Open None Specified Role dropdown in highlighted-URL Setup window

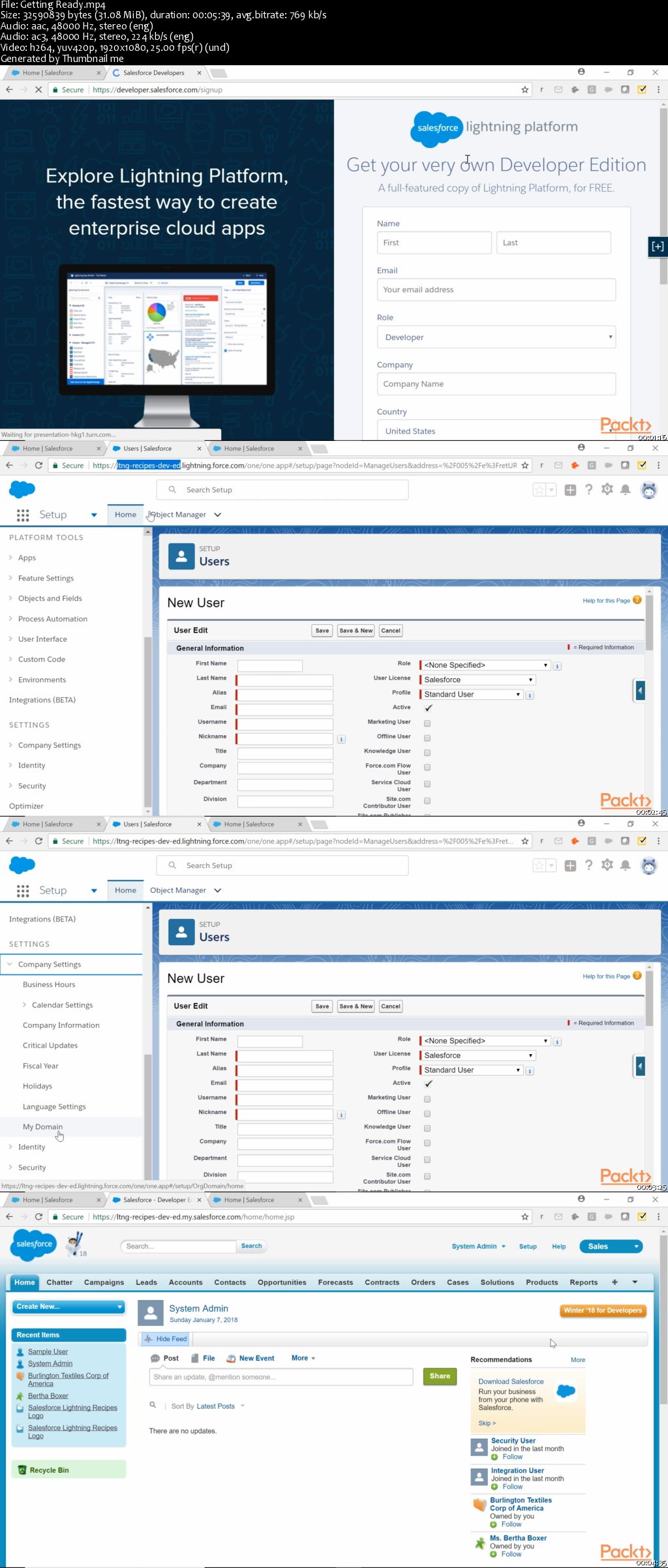(485, 665)
